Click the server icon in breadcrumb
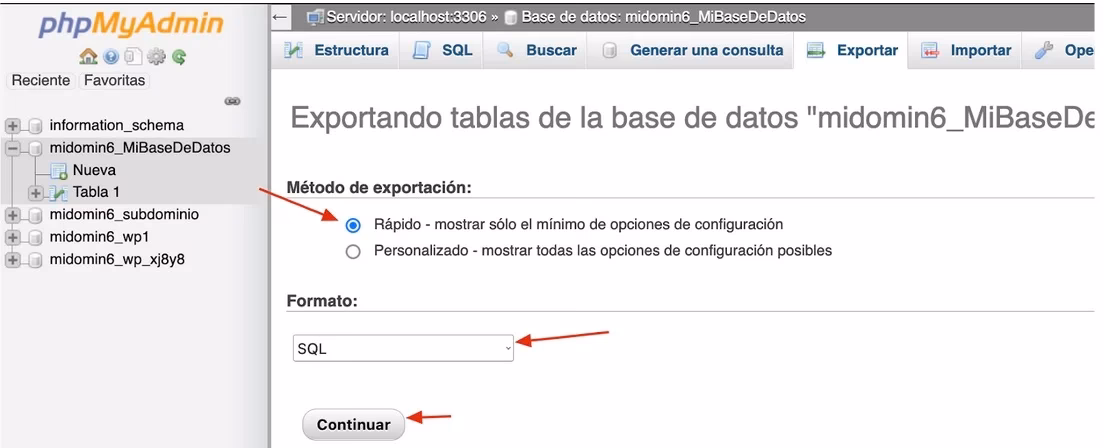The height and width of the screenshot is (448, 1104). [x=316, y=17]
